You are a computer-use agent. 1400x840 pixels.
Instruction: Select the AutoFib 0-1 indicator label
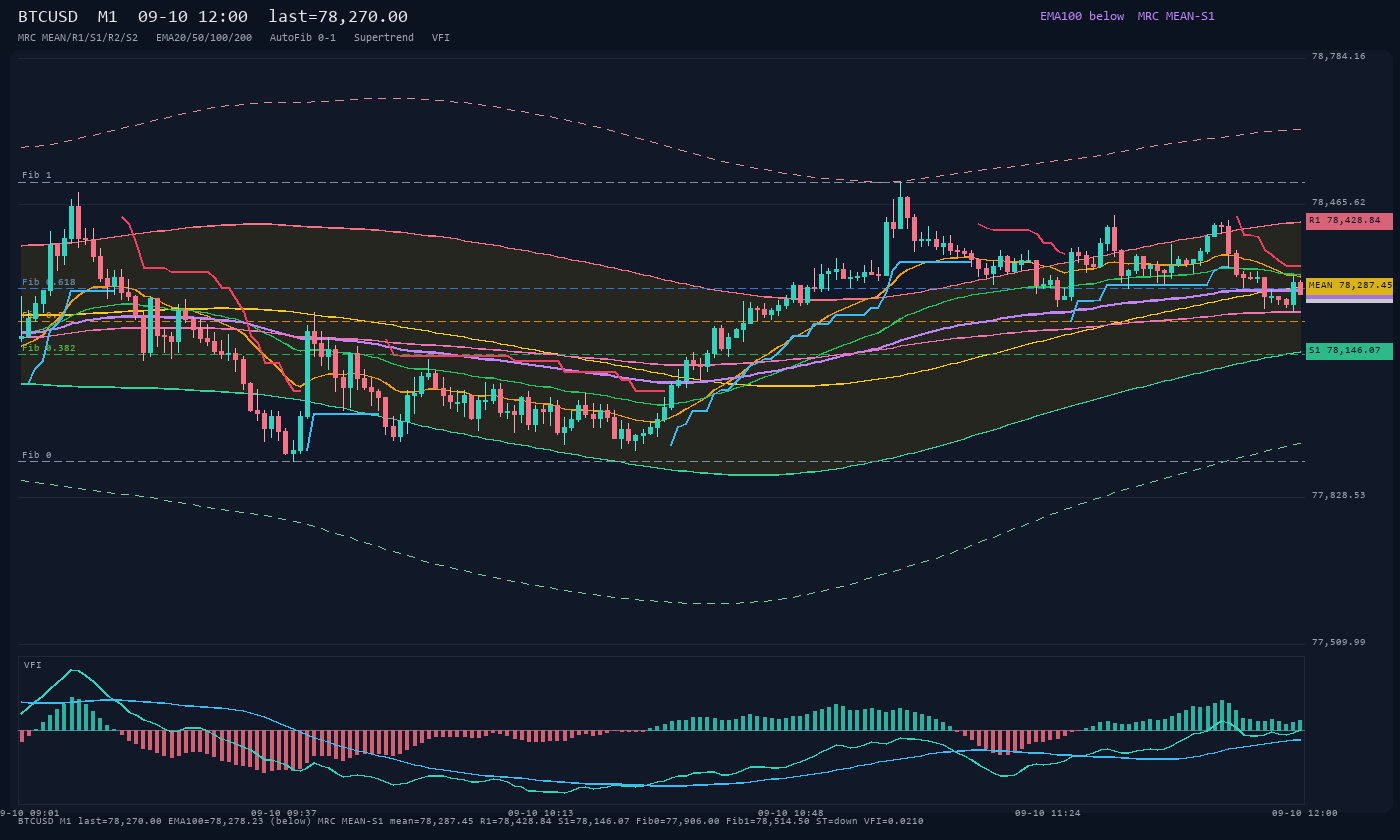[x=303, y=37]
